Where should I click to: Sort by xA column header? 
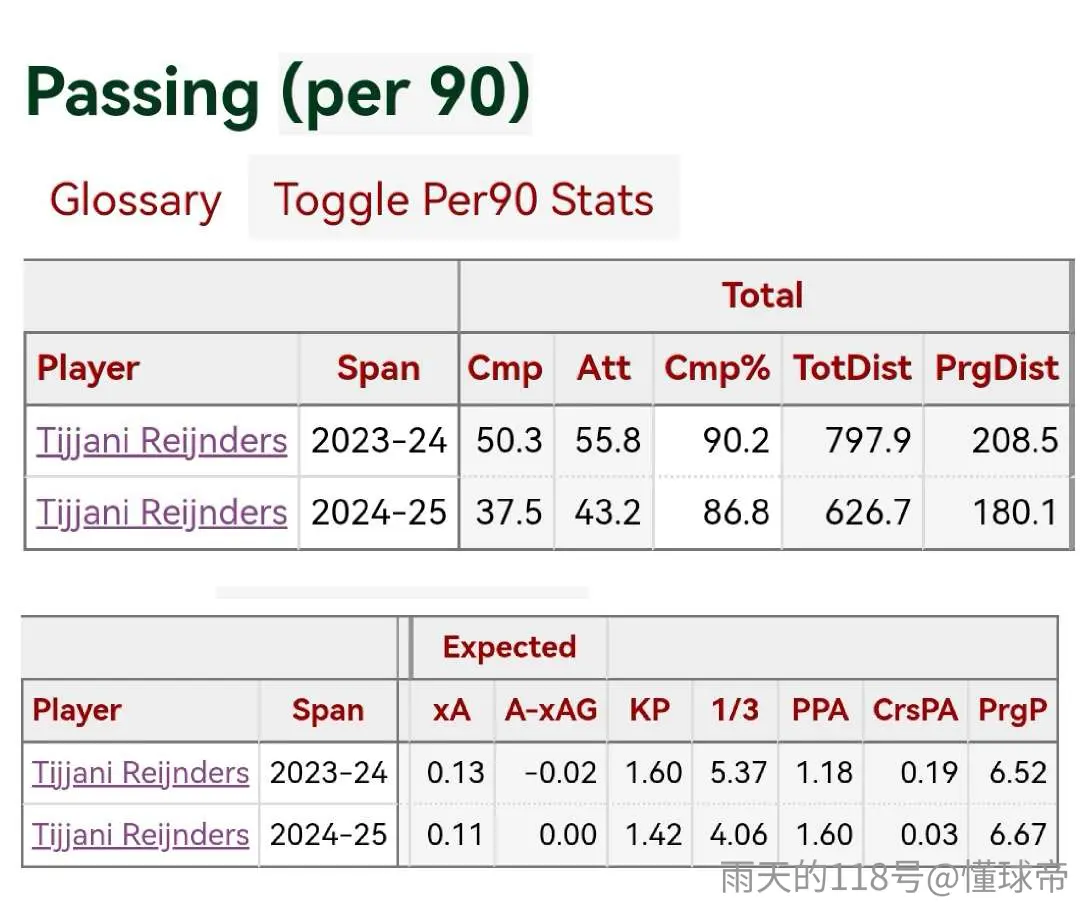point(452,710)
